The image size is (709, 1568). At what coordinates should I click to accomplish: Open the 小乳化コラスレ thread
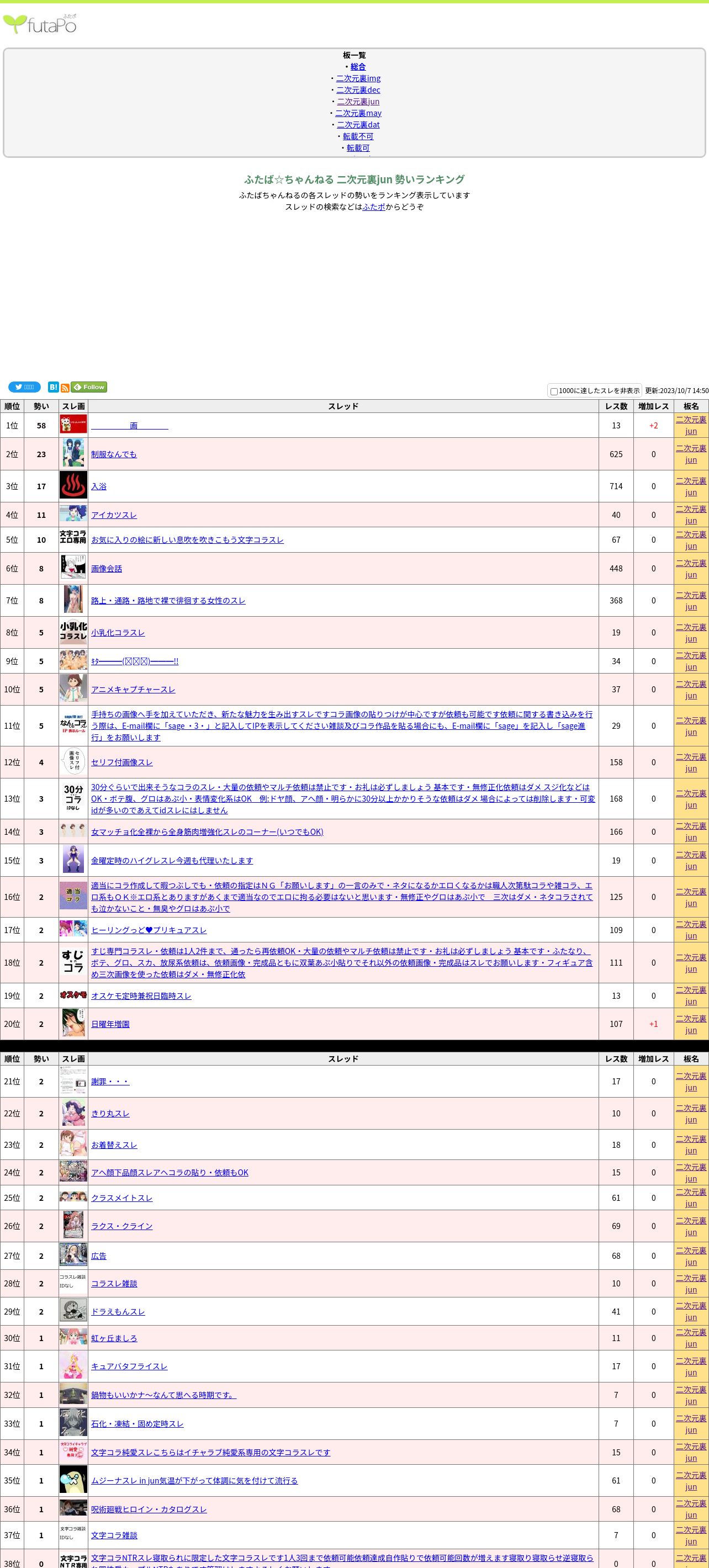click(118, 632)
